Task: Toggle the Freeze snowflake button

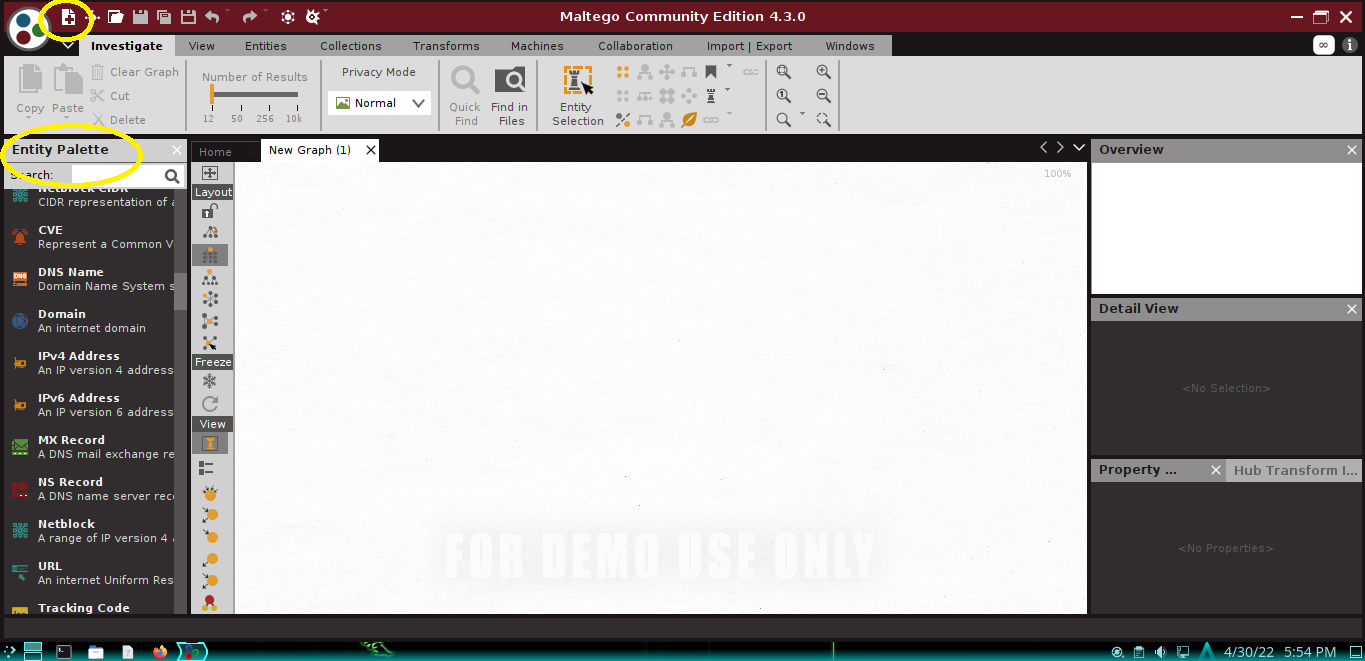Action: 210,382
